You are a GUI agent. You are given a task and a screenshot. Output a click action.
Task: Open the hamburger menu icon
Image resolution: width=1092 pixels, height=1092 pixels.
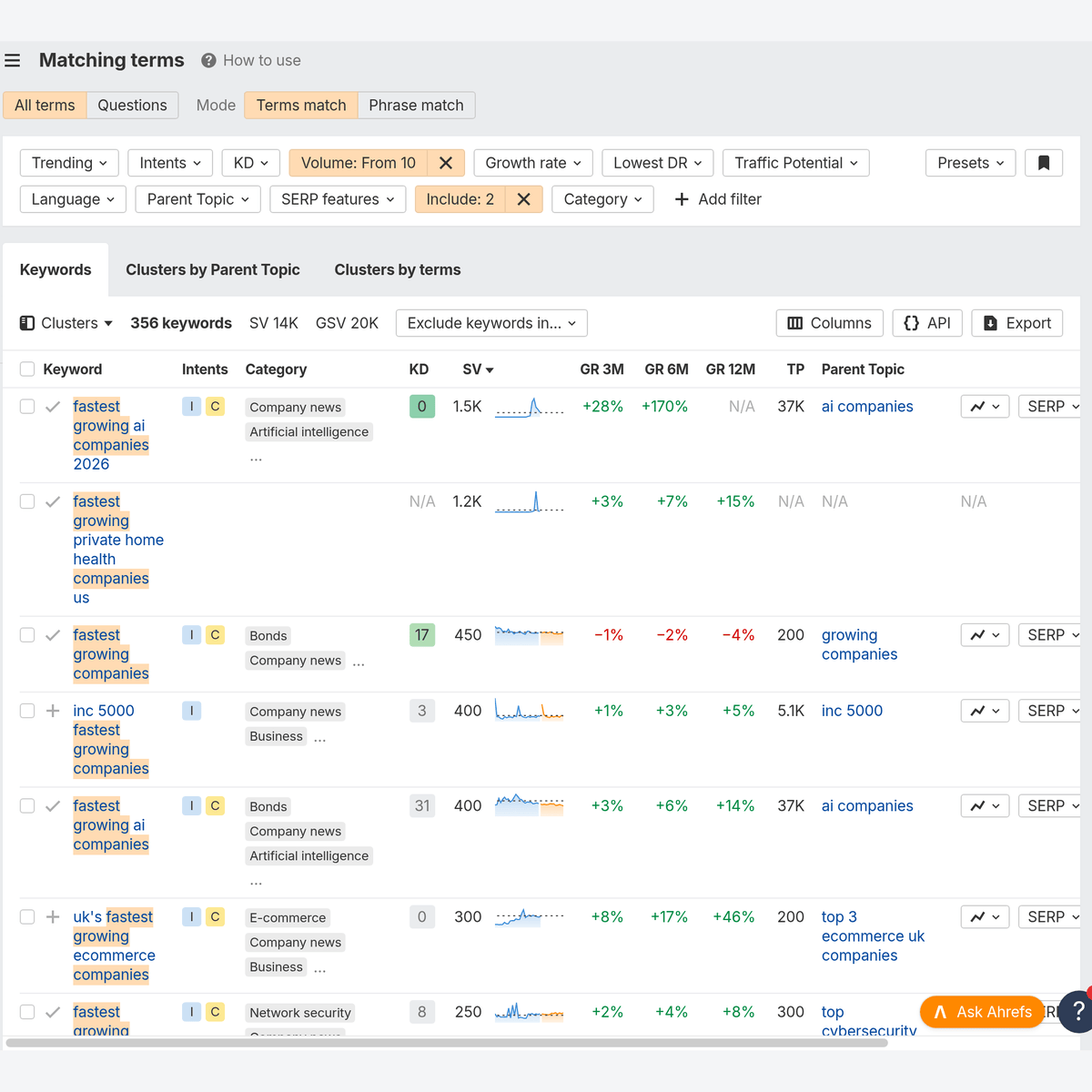pyautogui.click(x=12, y=61)
